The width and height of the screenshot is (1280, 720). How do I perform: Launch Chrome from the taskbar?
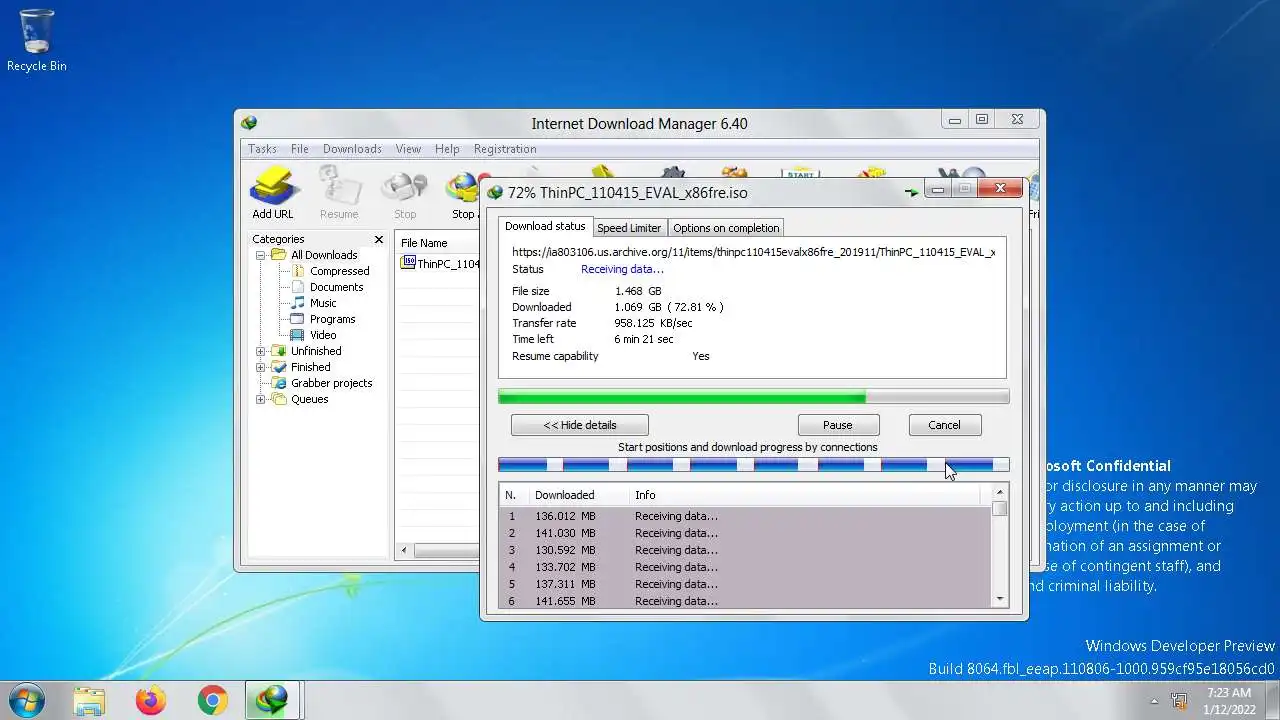212,700
